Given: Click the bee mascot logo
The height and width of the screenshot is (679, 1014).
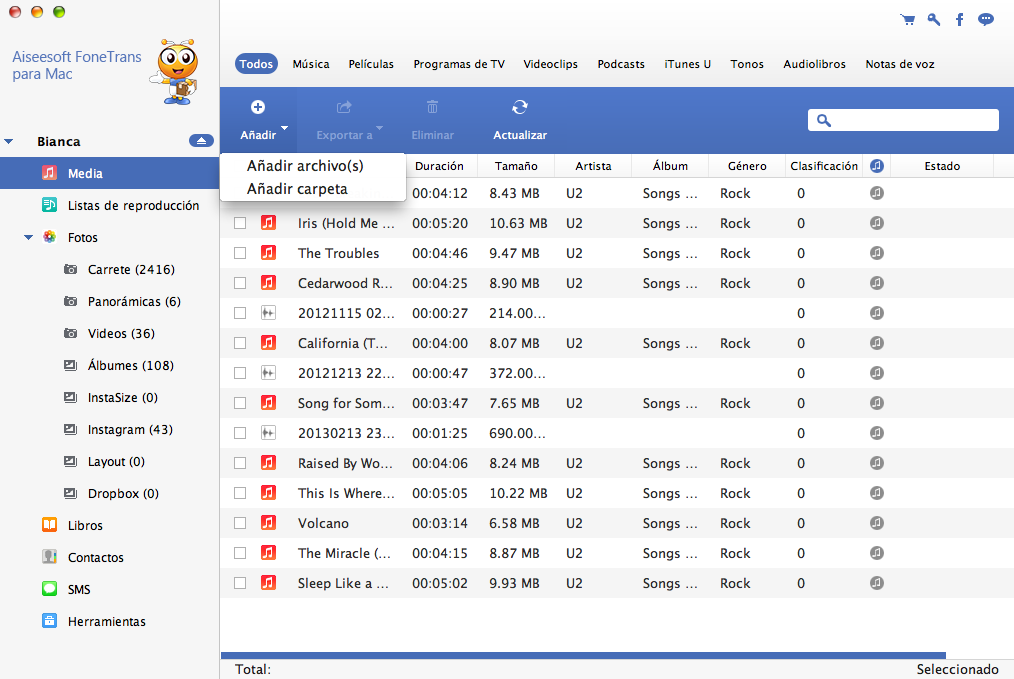Looking at the screenshot, I should (176, 72).
